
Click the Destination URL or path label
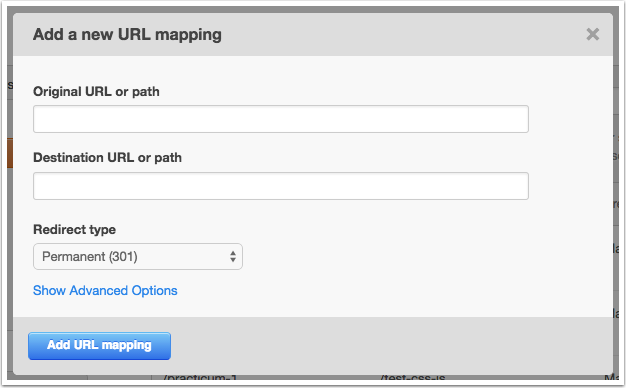click(107, 158)
